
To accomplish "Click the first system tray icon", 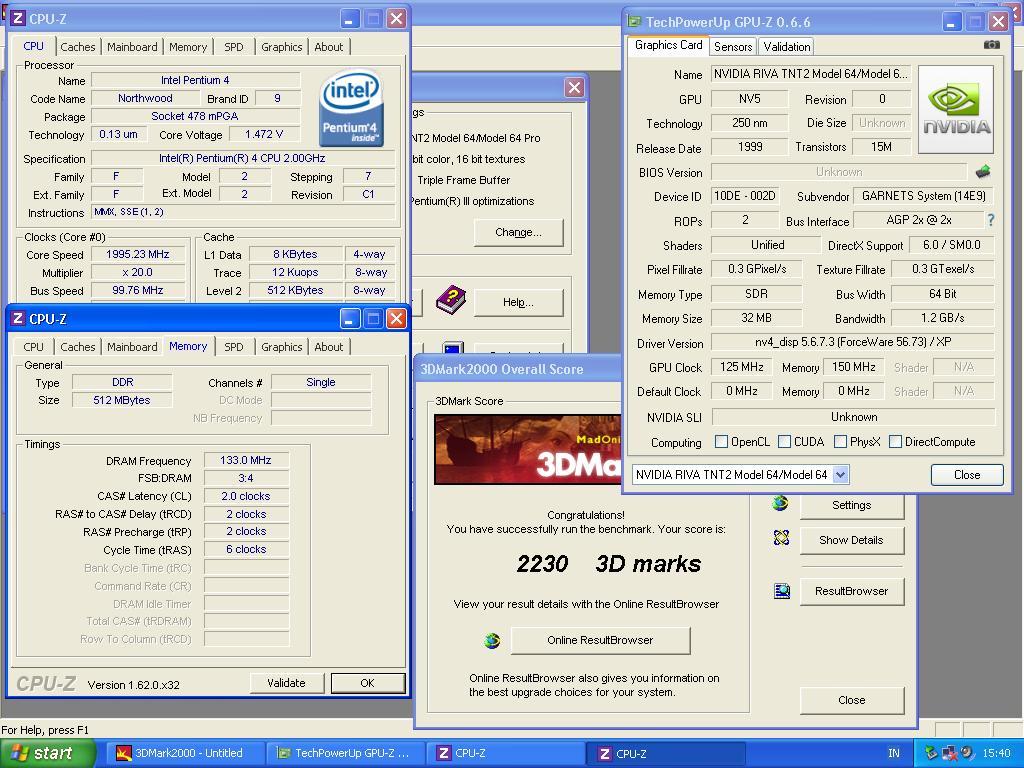I will [x=931, y=753].
